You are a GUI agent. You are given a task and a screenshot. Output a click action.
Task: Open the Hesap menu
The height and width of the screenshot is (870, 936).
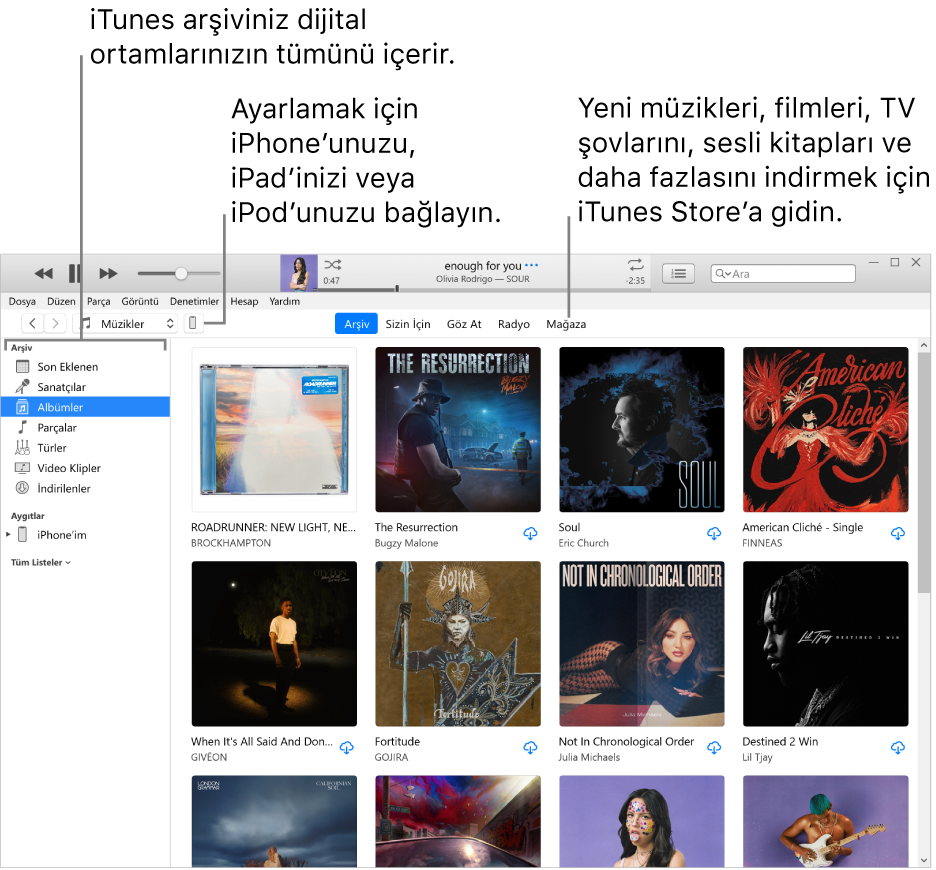tap(243, 301)
